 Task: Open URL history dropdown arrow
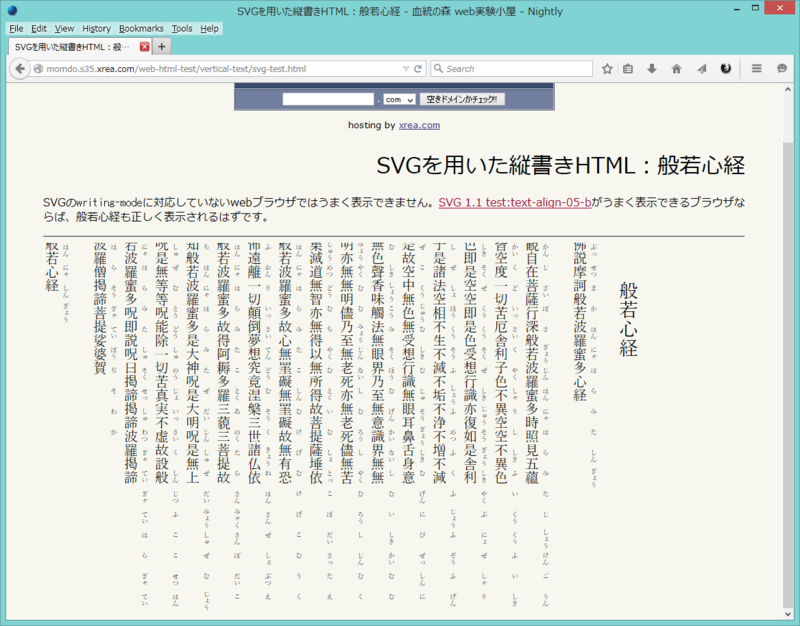(406, 69)
